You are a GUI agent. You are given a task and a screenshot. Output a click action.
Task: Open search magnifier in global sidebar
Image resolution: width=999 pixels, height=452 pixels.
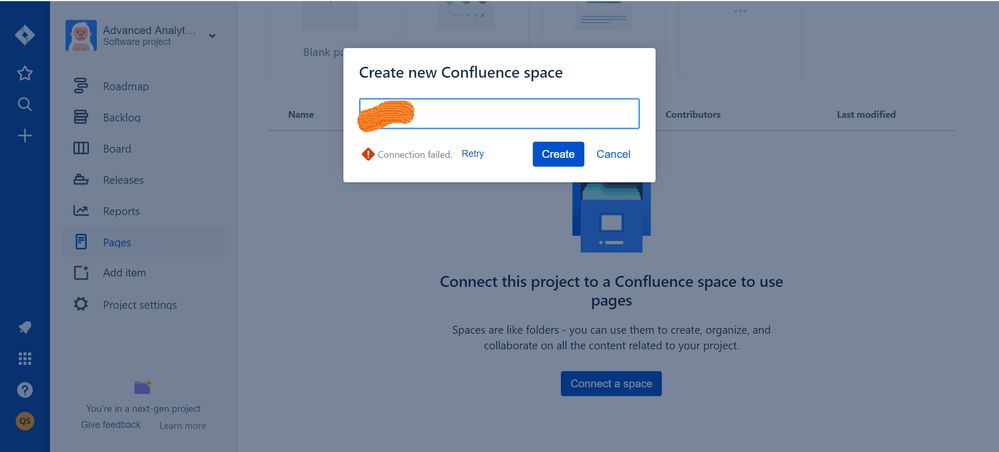[x=25, y=104]
